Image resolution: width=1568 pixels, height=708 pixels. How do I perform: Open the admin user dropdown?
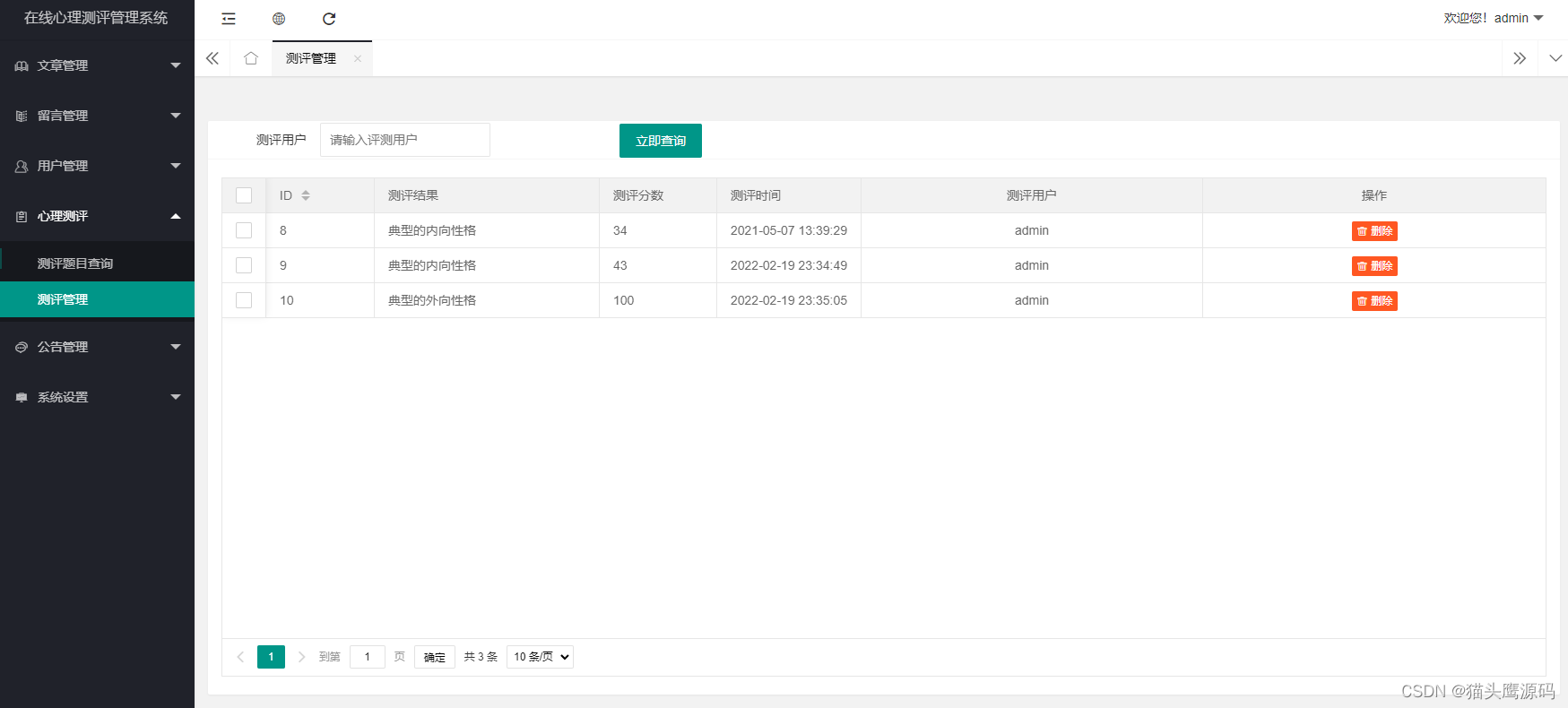[1494, 18]
